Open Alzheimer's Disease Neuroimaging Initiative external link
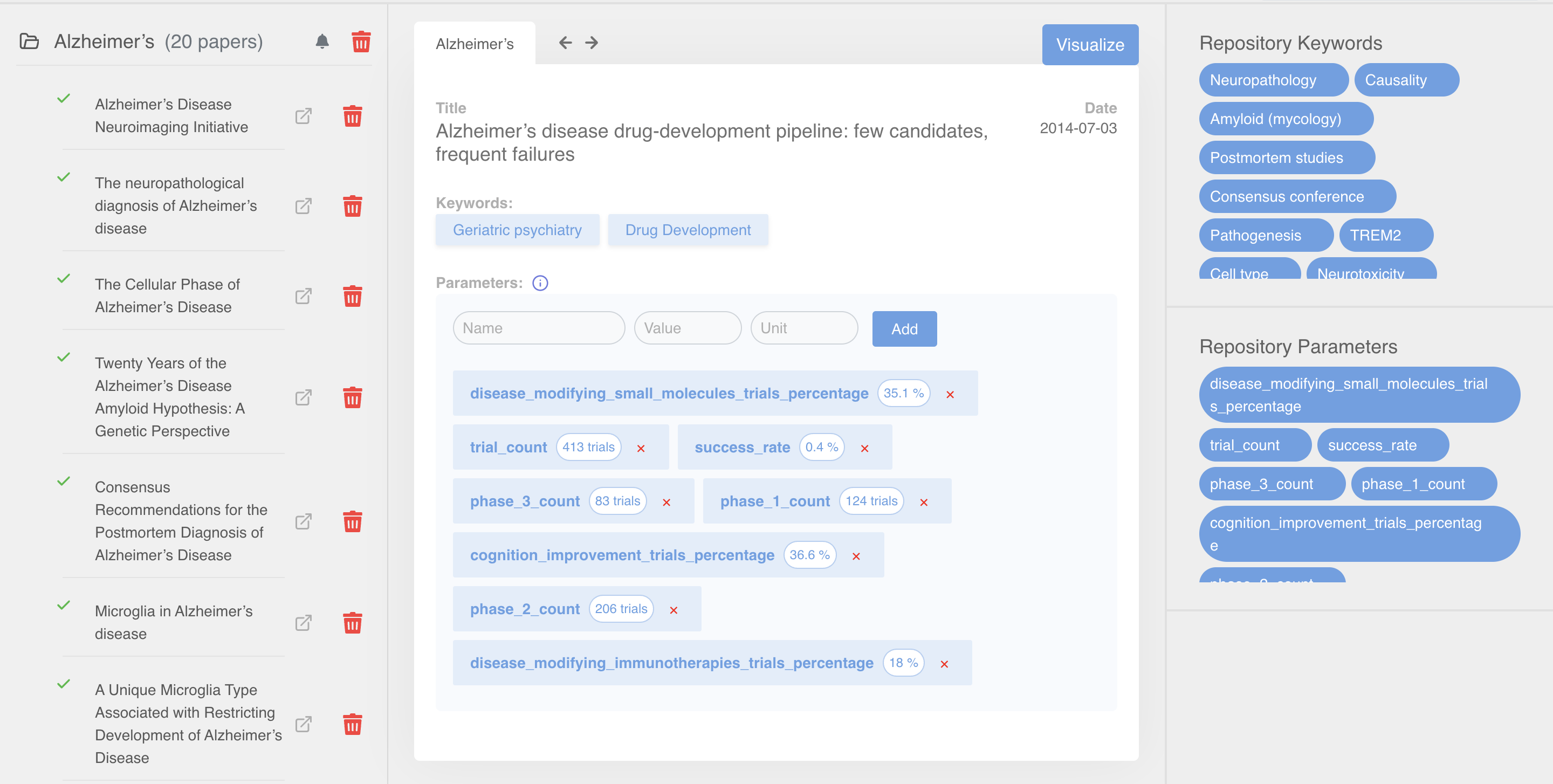1553x784 pixels. click(x=303, y=116)
